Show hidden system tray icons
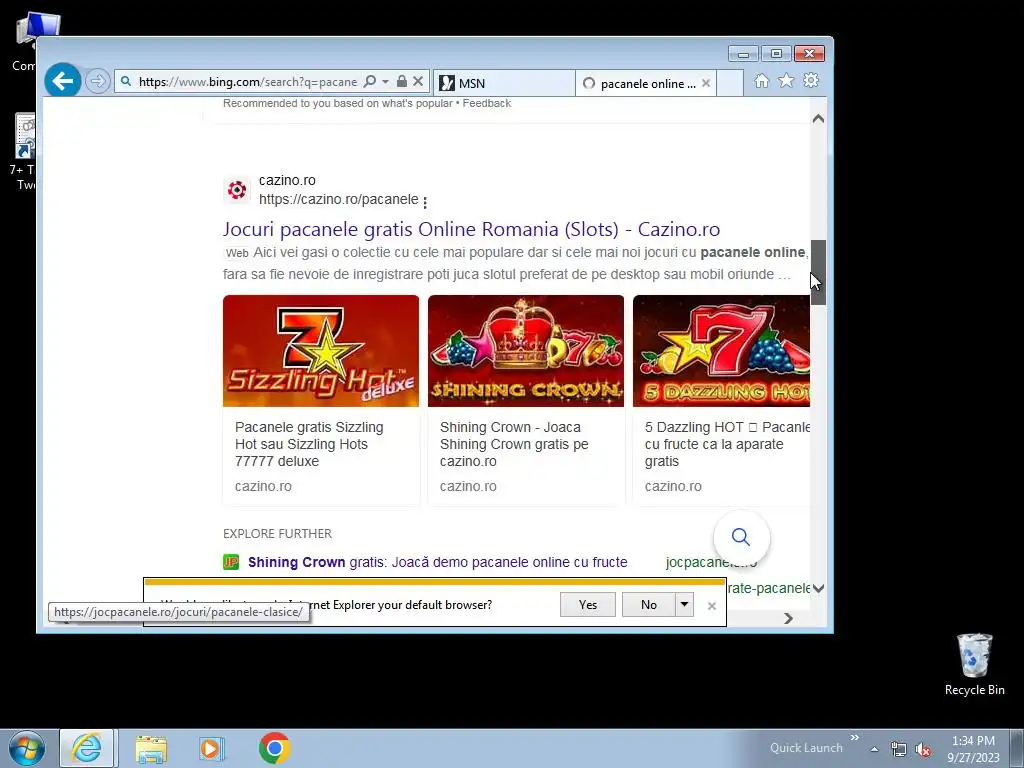1024x768 pixels. [x=874, y=749]
